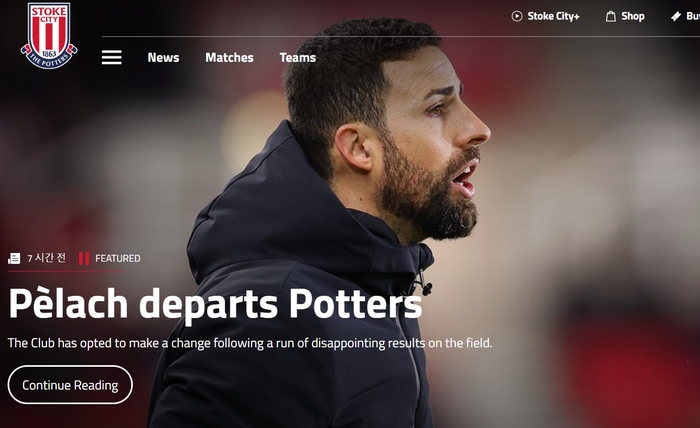This screenshot has width=700, height=428.
Task: Select the FEATURED tag label
Action: pos(118,258)
